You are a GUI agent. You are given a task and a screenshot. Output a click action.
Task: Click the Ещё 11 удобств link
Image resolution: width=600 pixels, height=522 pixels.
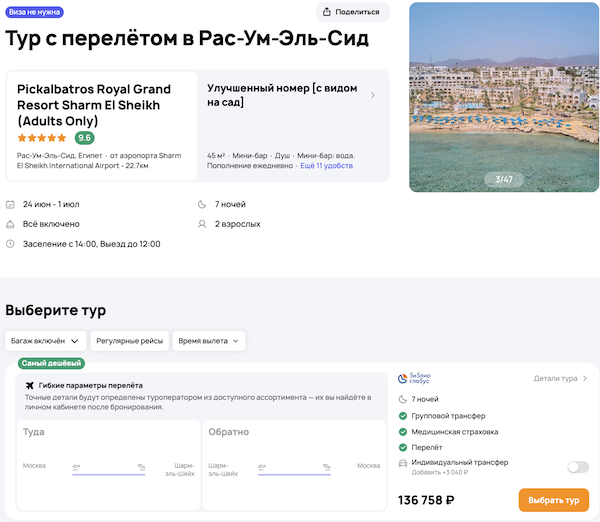[327, 167]
